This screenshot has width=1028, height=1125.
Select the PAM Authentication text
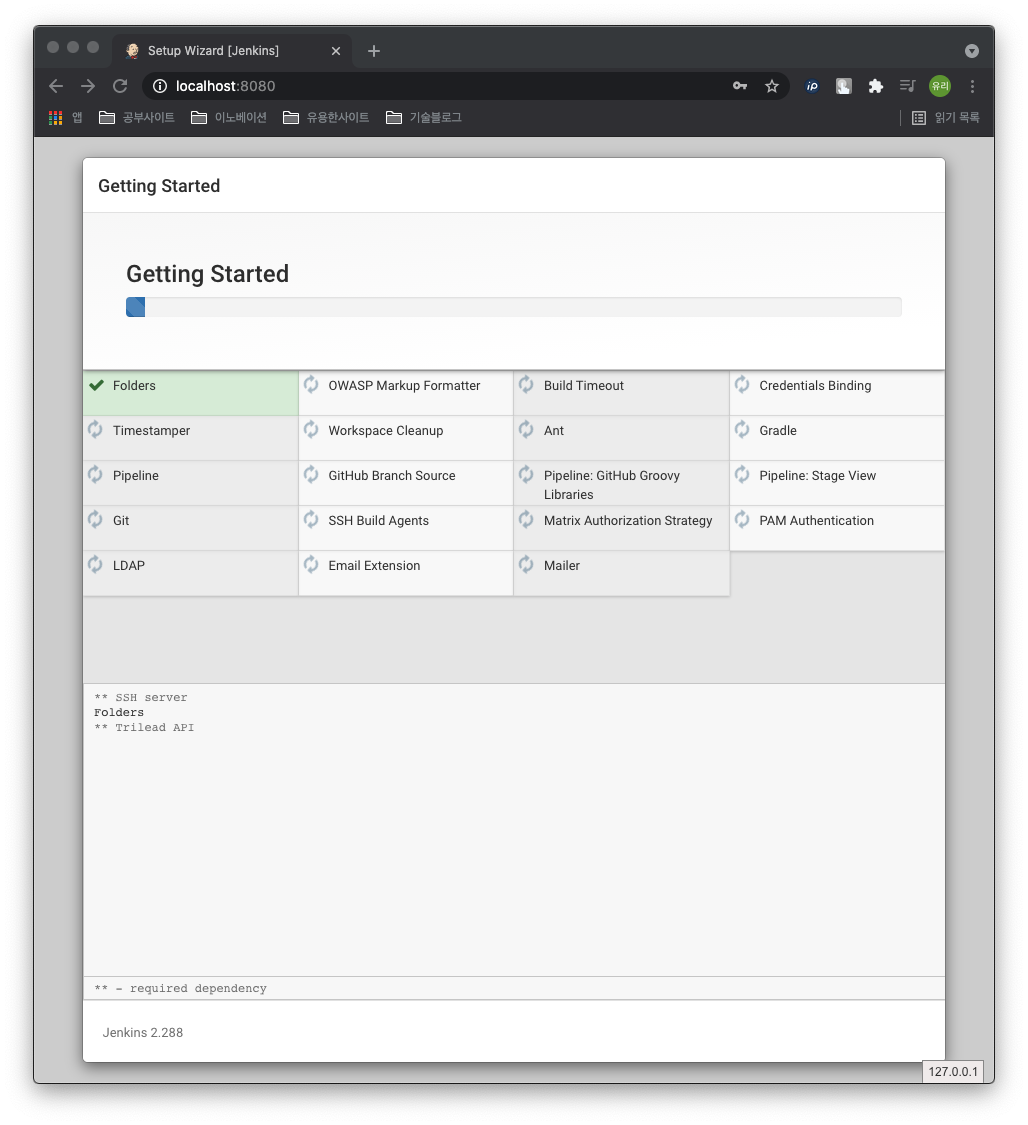[x=816, y=521]
